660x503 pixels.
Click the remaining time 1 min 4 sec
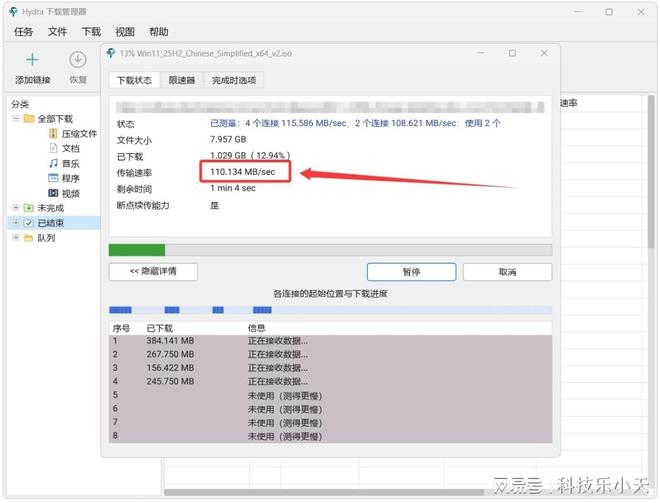click(x=233, y=188)
